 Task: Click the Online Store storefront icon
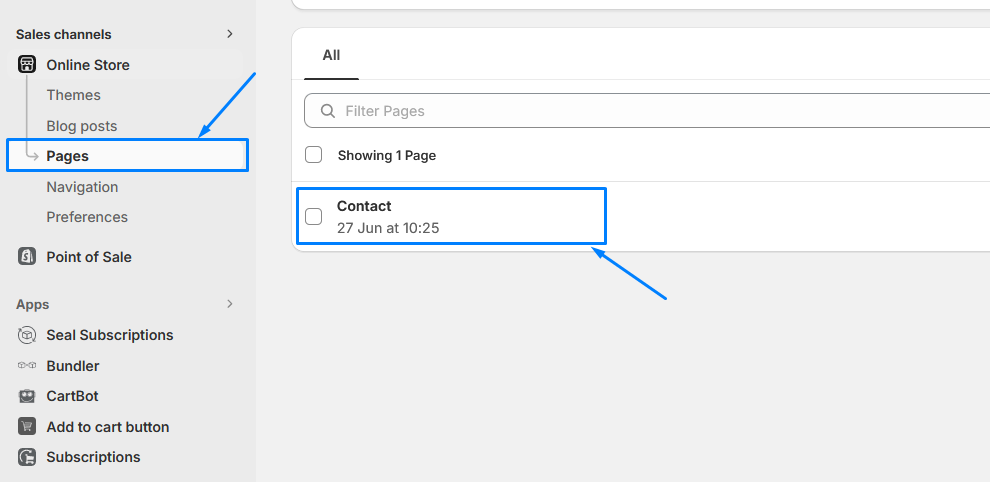click(x=27, y=64)
